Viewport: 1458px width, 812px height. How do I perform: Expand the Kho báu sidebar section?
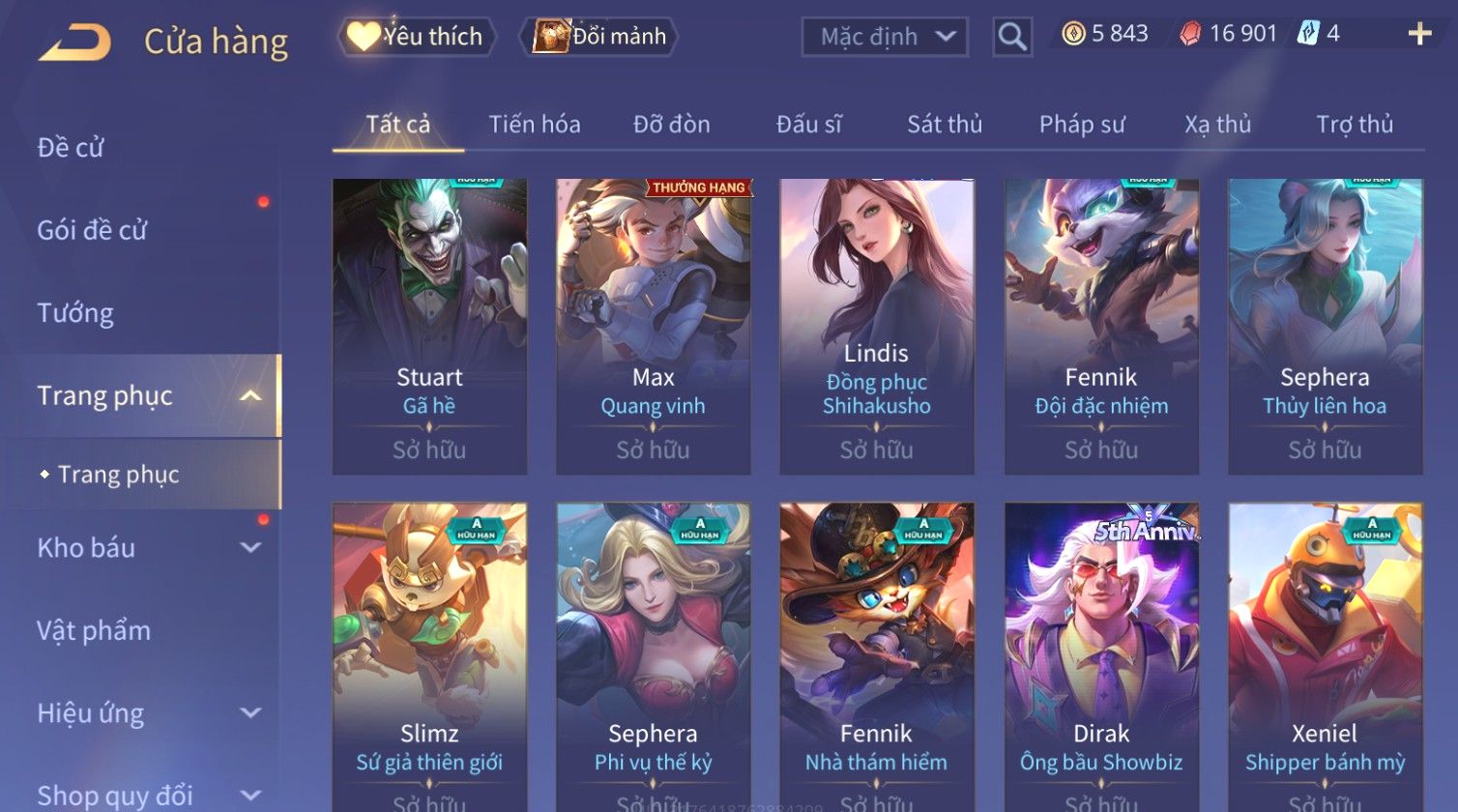pyautogui.click(x=250, y=548)
